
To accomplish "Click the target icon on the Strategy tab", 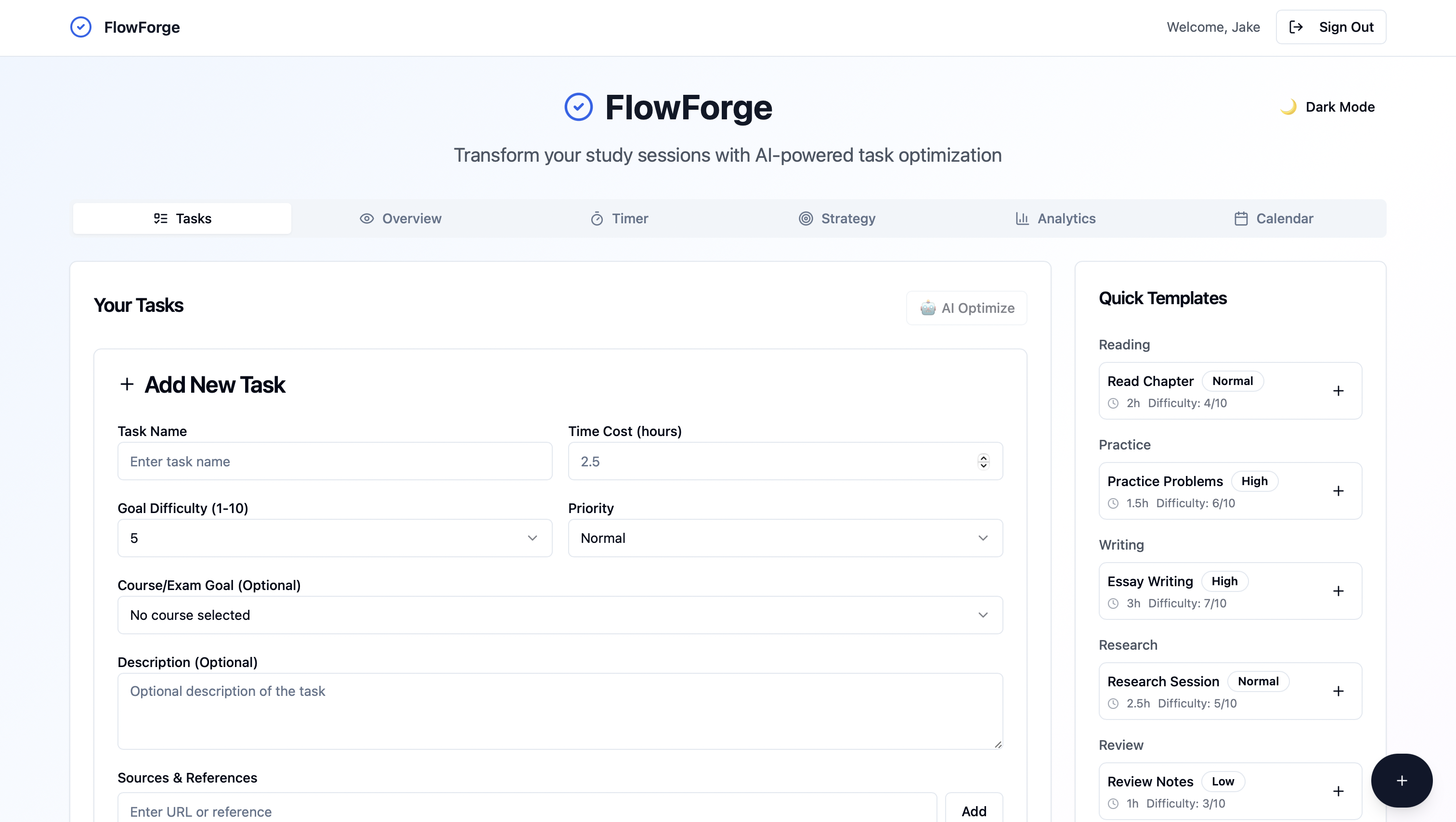I will 806,218.
